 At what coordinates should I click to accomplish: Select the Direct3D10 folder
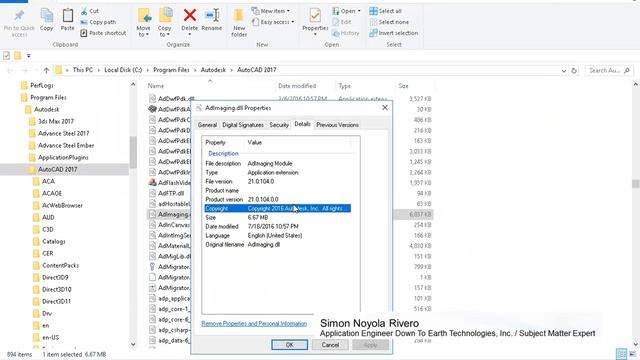pyautogui.click(x=56, y=289)
